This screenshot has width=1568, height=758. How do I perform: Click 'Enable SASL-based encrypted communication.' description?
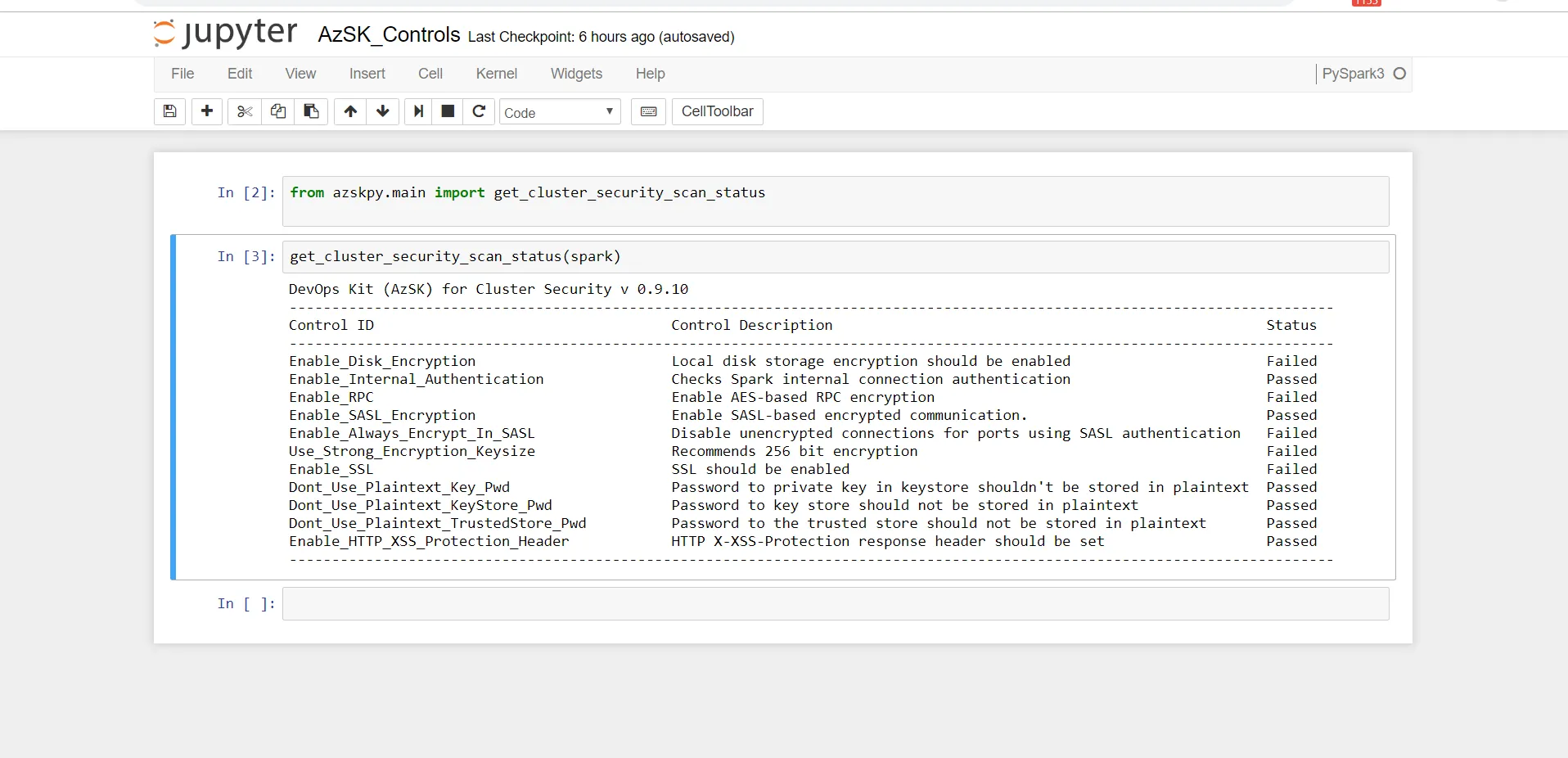849,415
